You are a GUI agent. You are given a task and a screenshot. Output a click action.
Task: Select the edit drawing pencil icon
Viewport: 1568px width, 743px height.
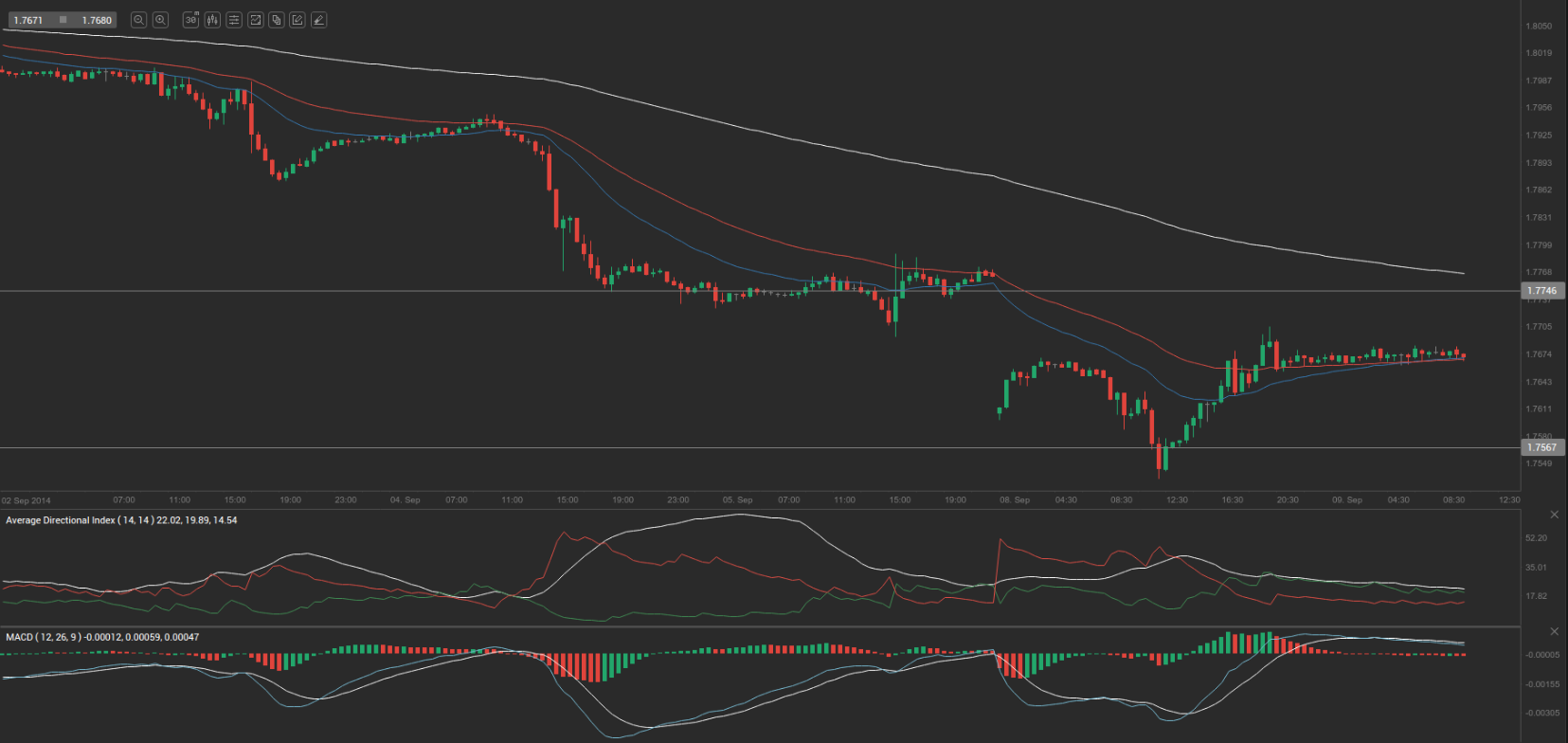point(297,20)
